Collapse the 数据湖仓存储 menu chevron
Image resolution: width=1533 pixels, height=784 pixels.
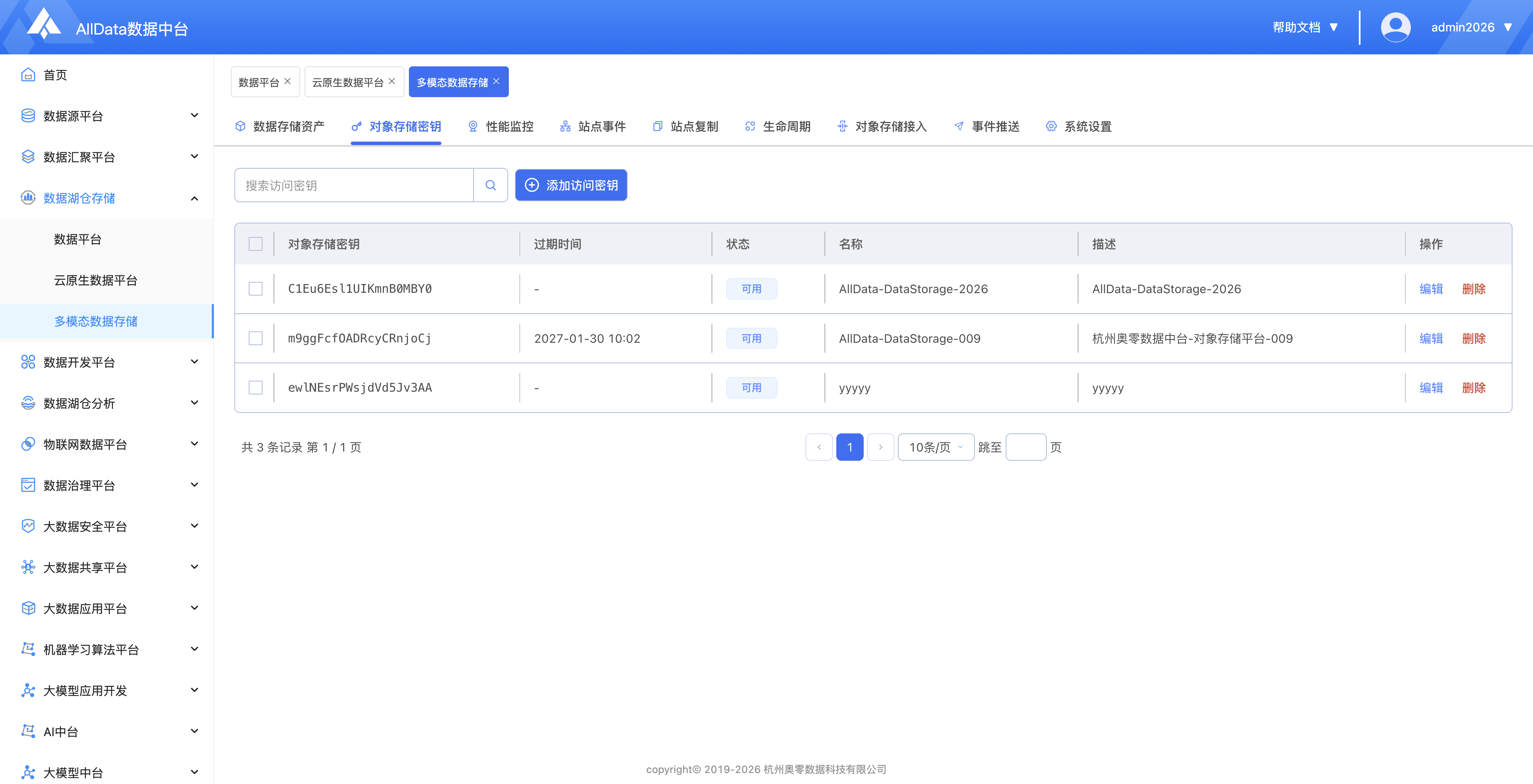(194, 198)
